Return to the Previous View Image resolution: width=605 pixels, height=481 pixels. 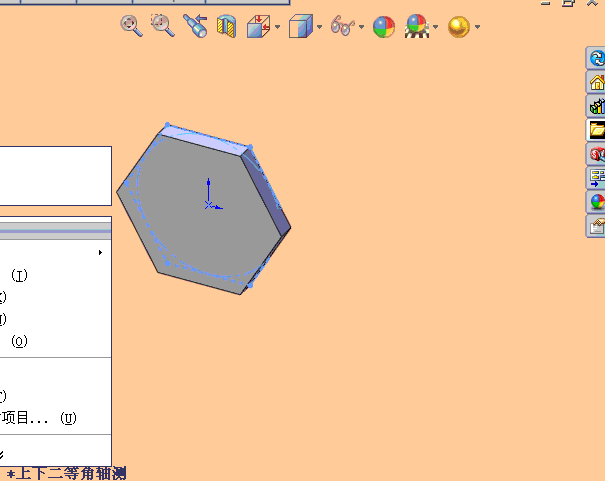pos(195,26)
